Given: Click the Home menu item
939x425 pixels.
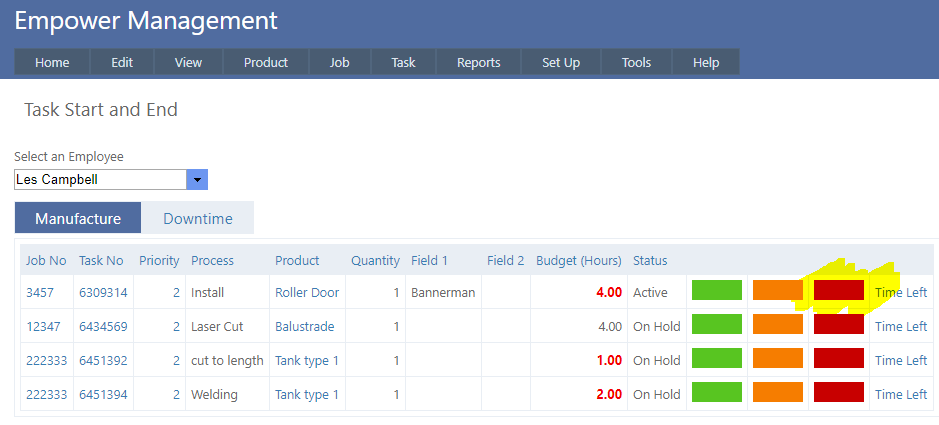Looking at the screenshot, I should [x=52, y=62].
